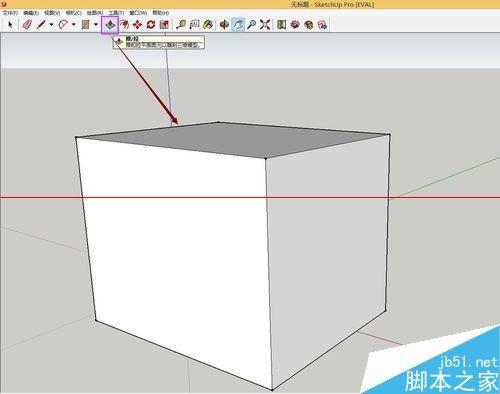This screenshot has width=500, height=394.
Task: Choose the Zoom magnifier tool
Action: (x=252, y=25)
